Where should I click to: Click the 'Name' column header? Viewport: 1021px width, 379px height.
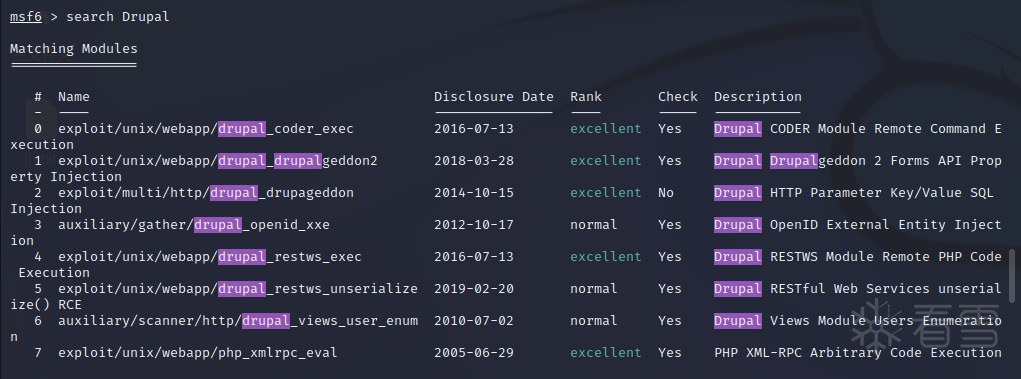pos(74,97)
